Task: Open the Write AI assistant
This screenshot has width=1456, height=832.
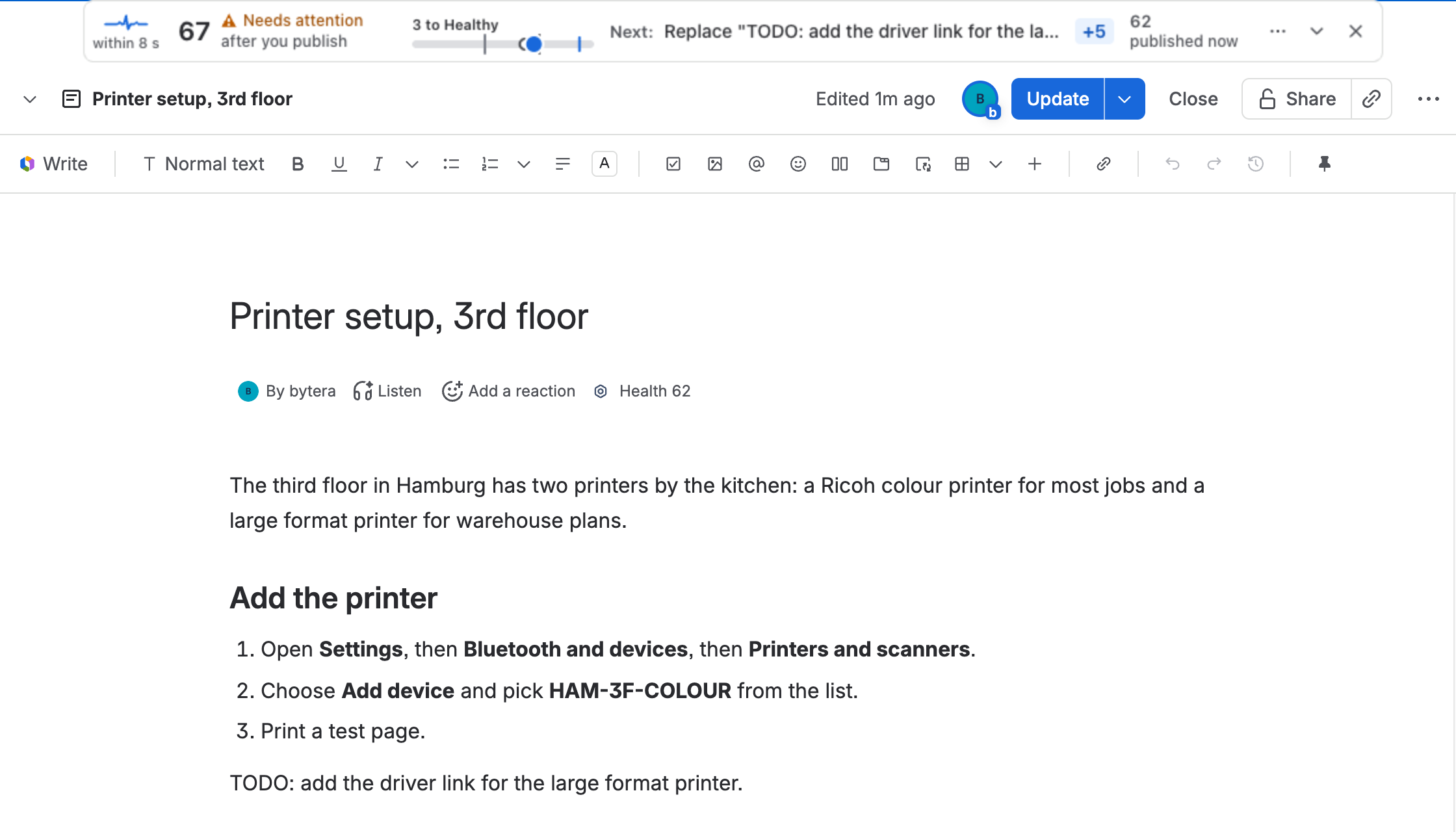Action: coord(53,164)
